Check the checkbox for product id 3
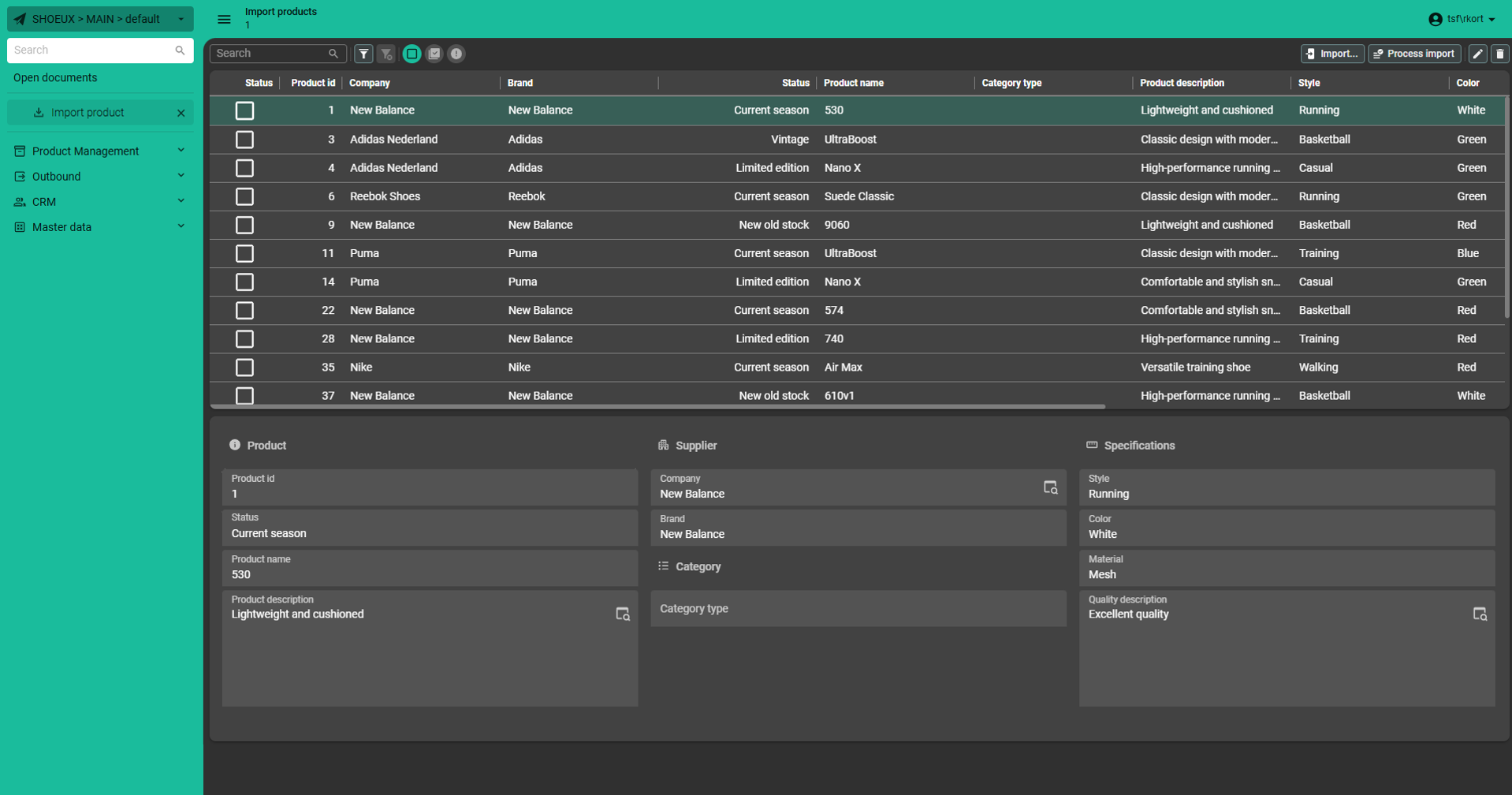Viewport: 1512px width, 795px height. coord(244,140)
